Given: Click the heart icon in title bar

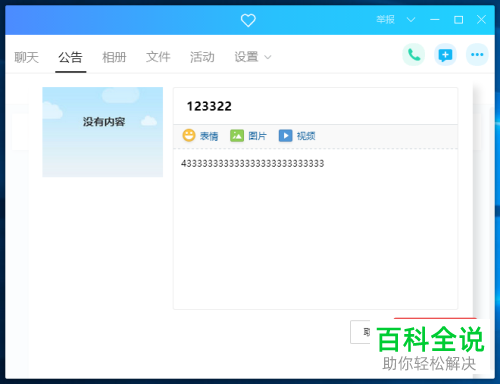Looking at the screenshot, I should coord(248,20).
